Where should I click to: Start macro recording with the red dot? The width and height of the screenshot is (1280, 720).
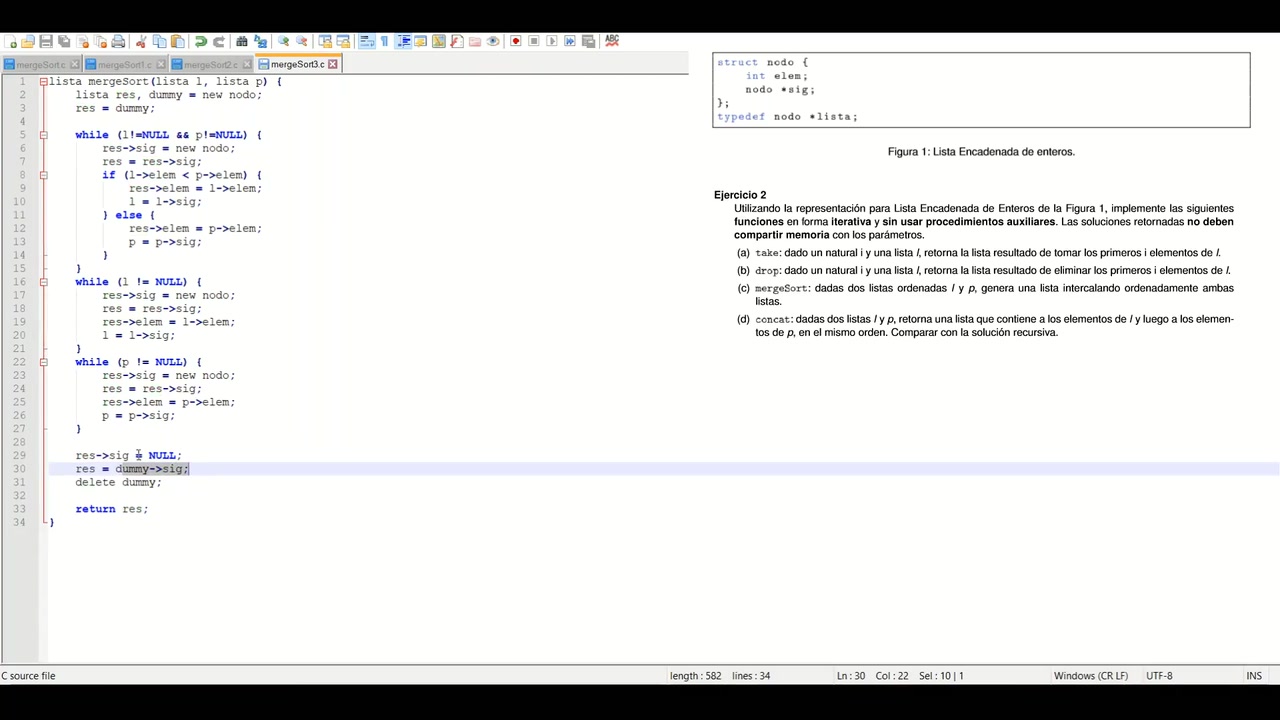(516, 41)
